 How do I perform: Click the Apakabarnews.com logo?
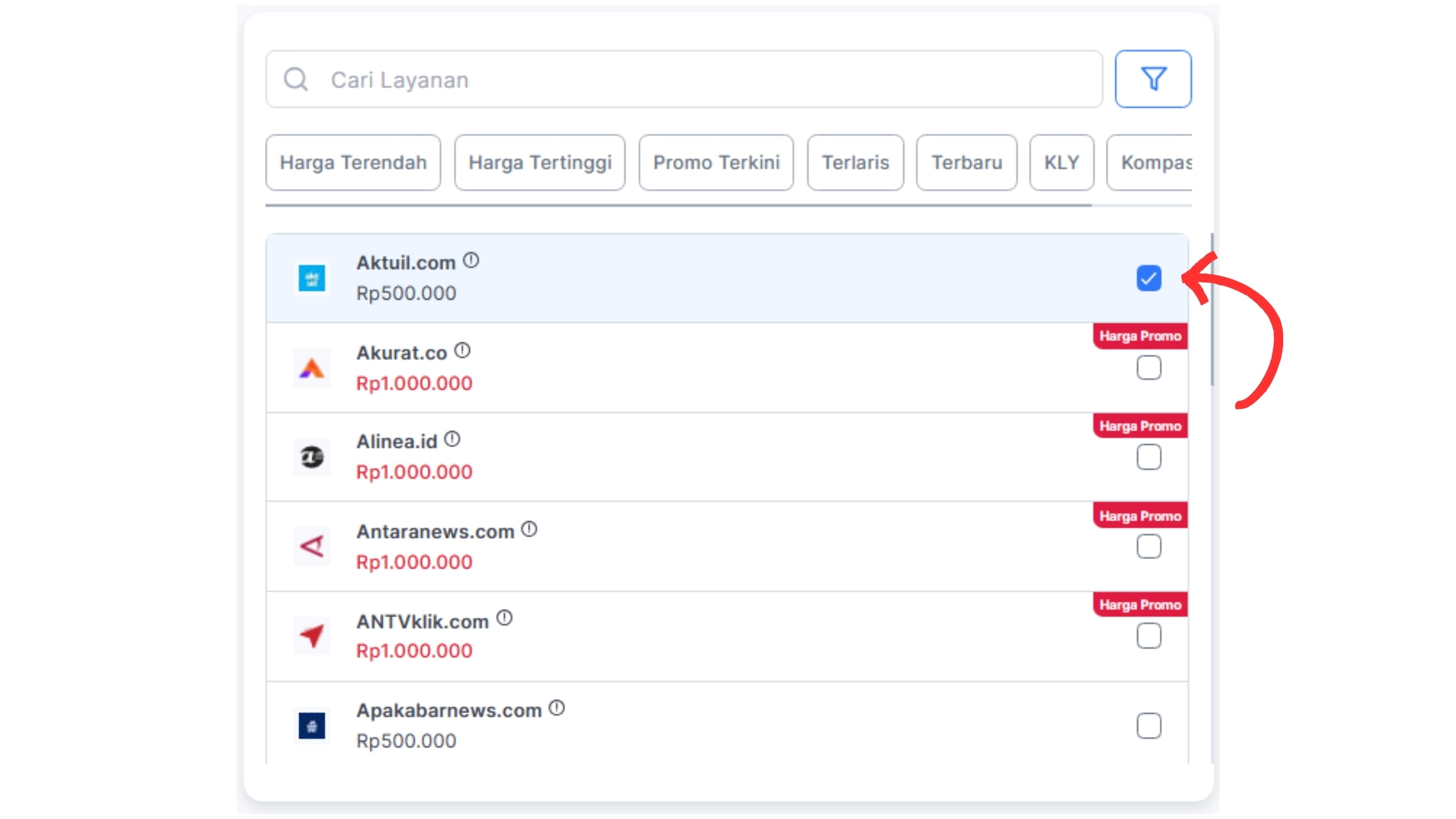tap(312, 726)
